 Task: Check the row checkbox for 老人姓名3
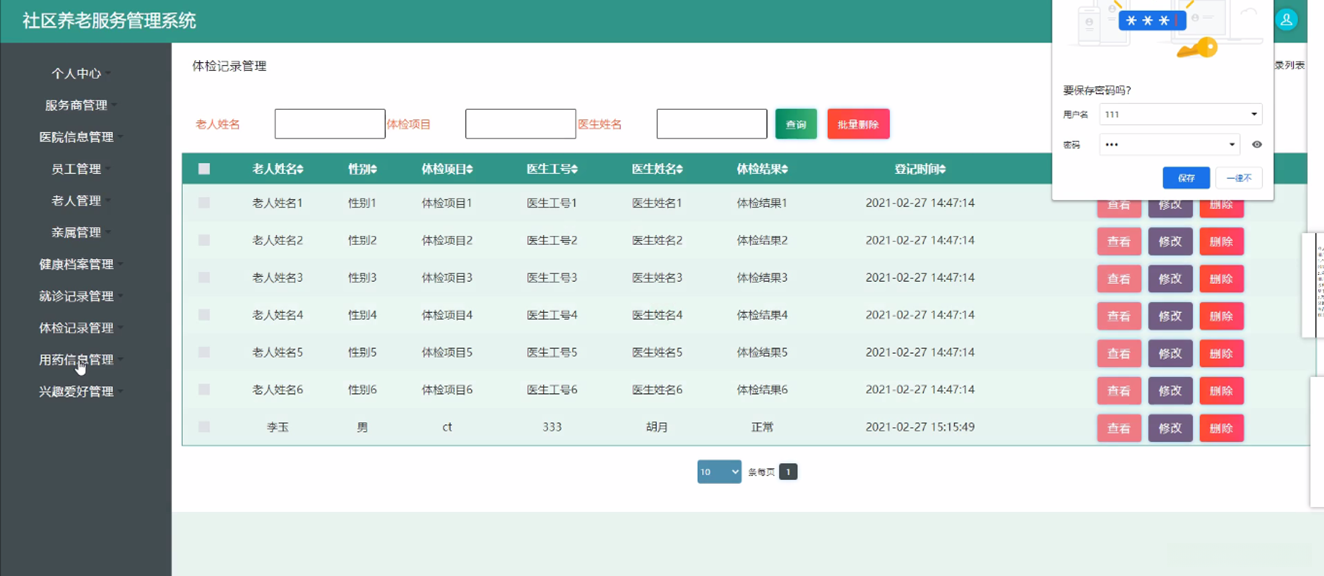pyautogui.click(x=204, y=277)
